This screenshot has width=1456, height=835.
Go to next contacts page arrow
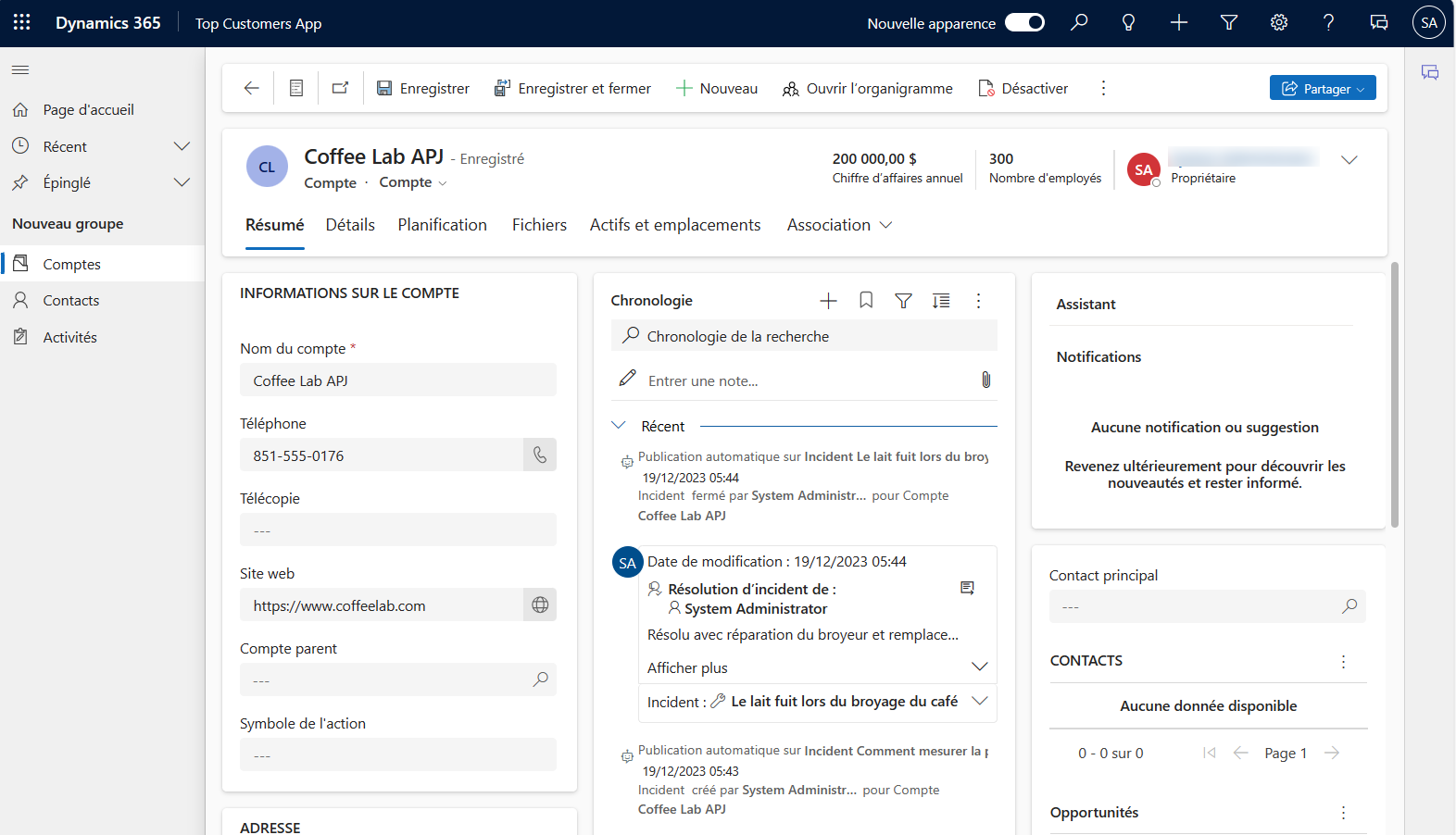tap(1332, 753)
